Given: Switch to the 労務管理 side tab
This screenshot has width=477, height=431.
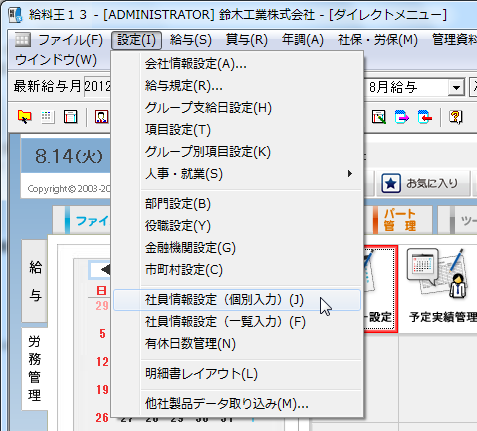Looking at the screenshot, I should click(x=35, y=368).
